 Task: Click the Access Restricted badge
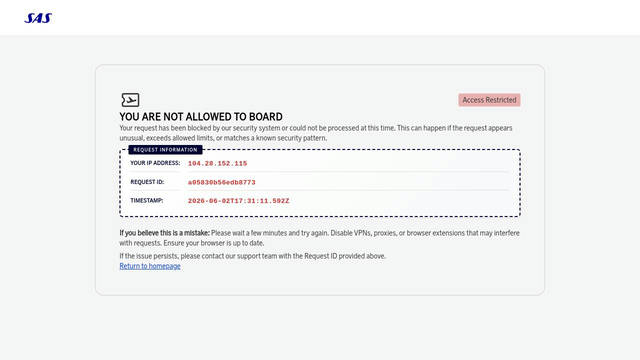[489, 100]
